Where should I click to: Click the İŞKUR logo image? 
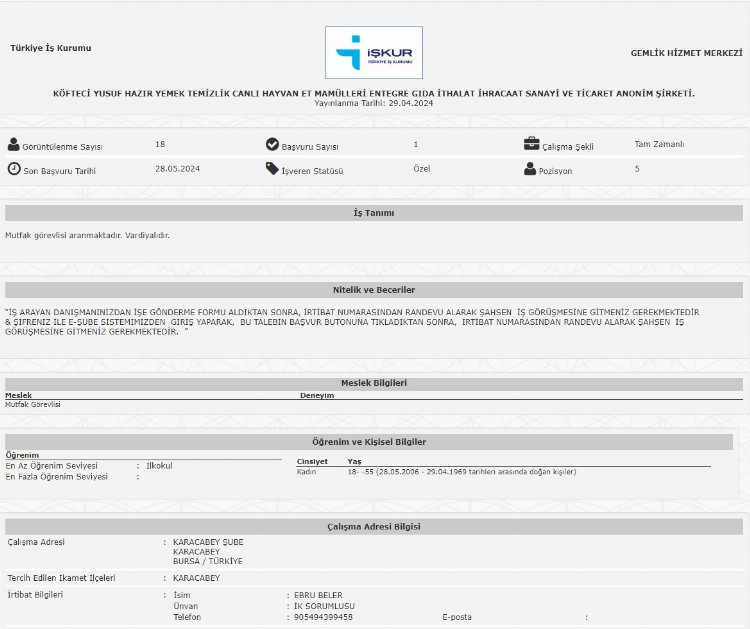click(374, 52)
